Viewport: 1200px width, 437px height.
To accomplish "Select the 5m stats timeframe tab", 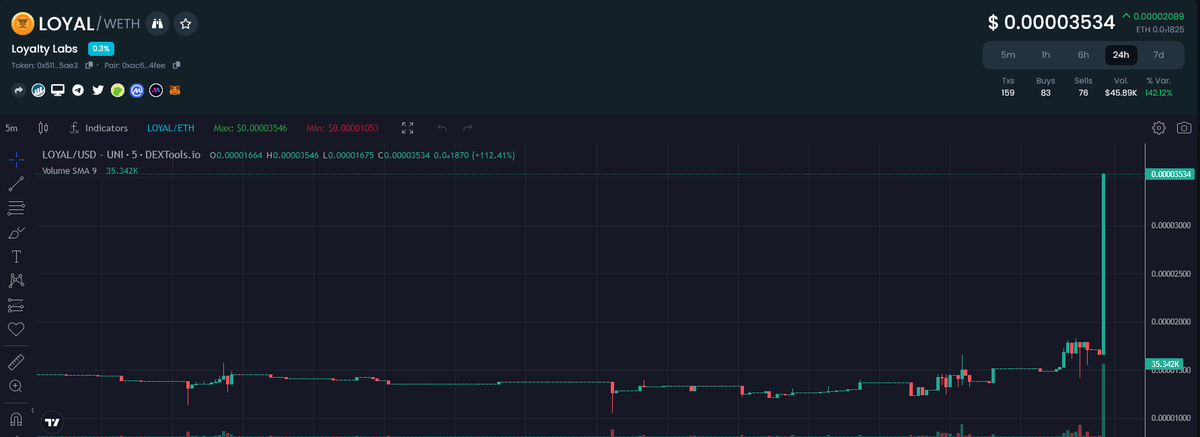I will pyautogui.click(x=1008, y=55).
